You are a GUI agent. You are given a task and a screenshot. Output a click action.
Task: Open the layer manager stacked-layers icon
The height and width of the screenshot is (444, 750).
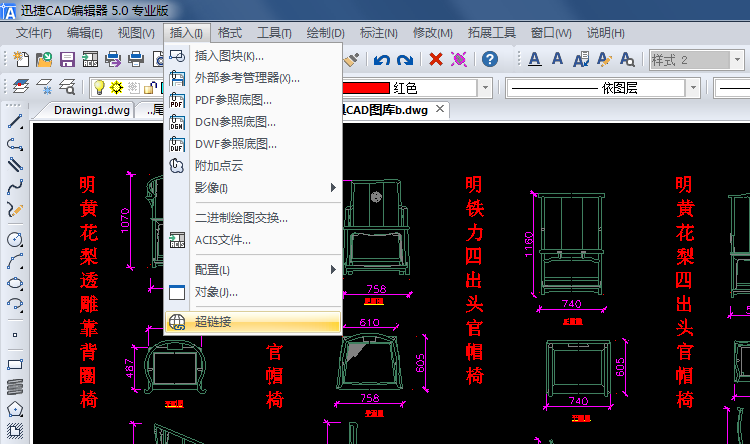point(21,87)
